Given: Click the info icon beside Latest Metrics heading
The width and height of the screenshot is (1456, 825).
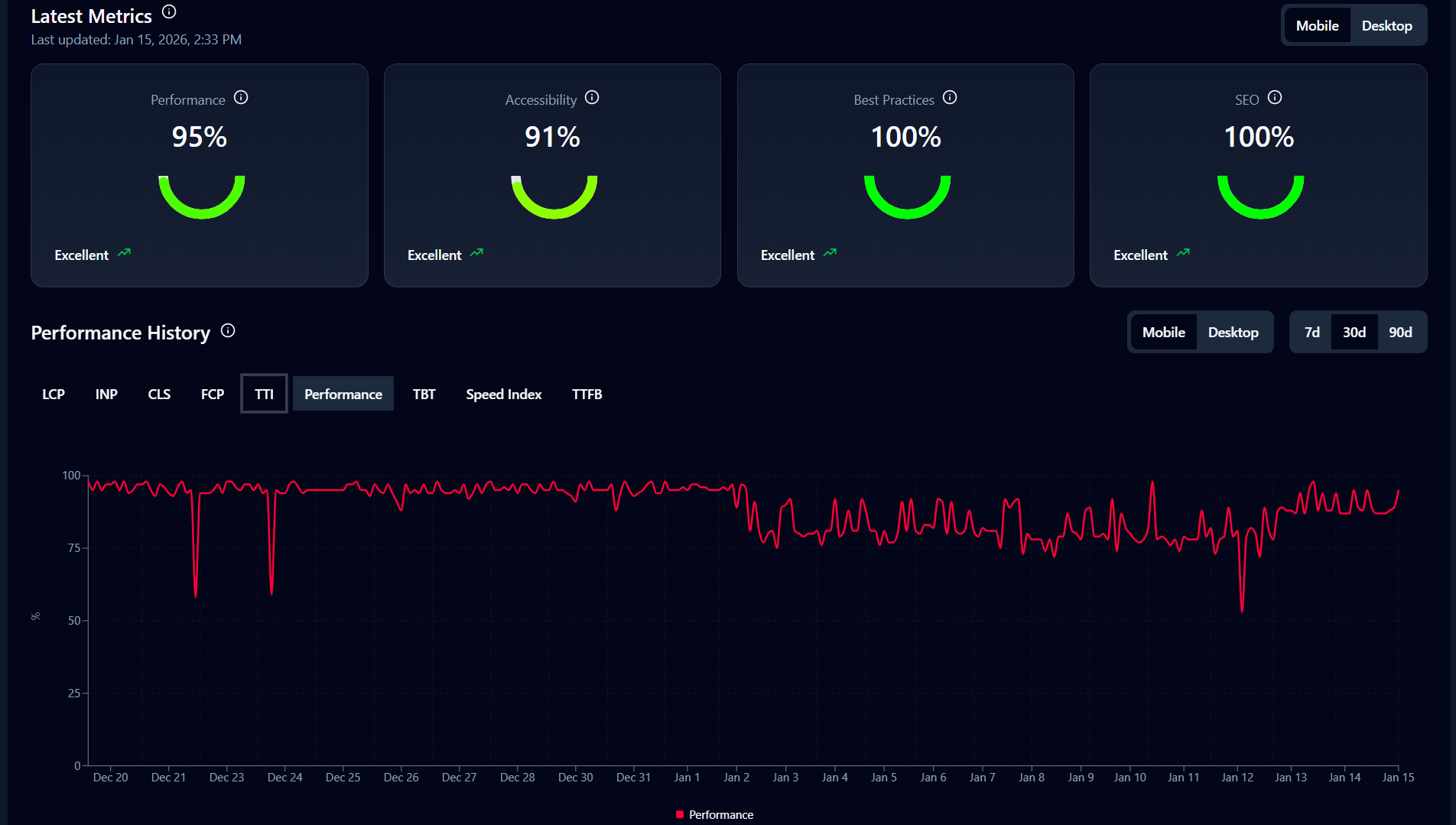Looking at the screenshot, I should [168, 11].
